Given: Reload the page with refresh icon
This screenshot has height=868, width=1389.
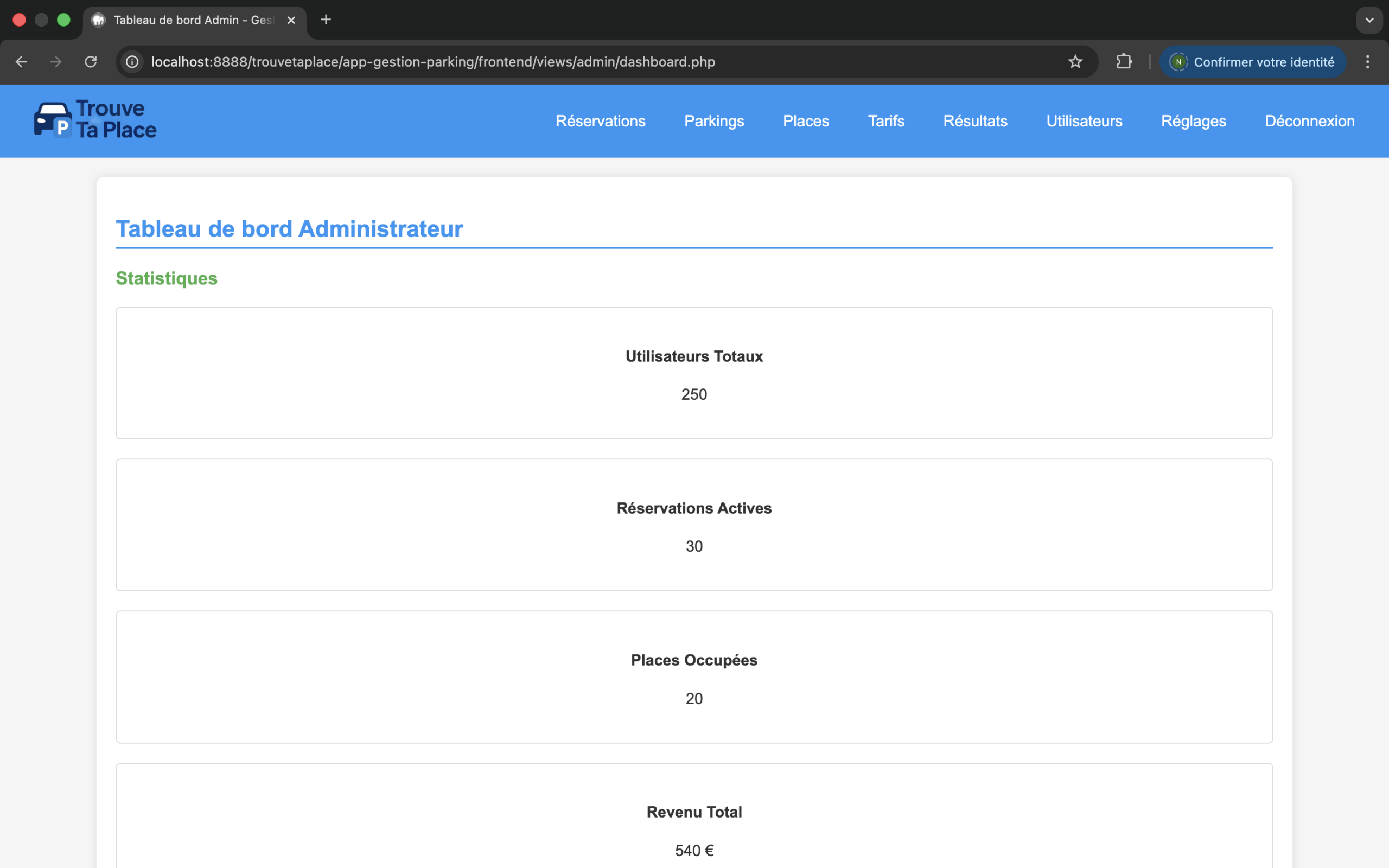Looking at the screenshot, I should point(91,62).
